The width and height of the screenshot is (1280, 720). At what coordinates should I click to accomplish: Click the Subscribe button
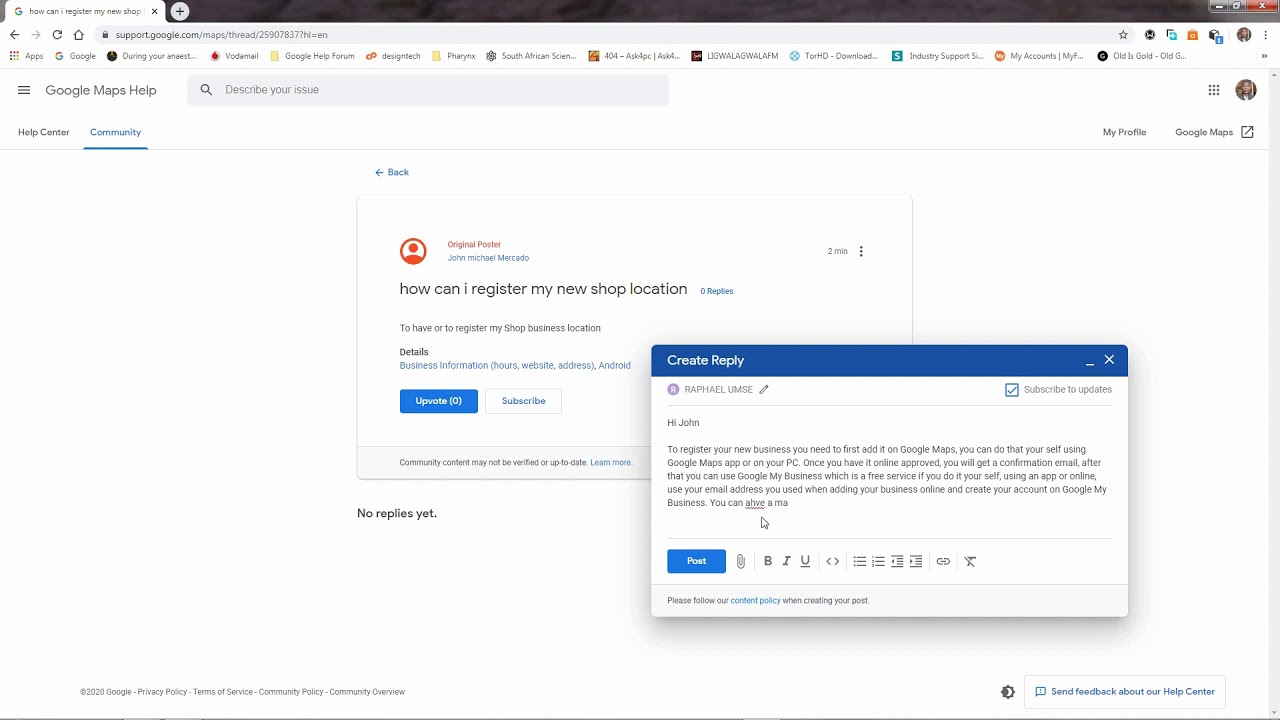523,401
